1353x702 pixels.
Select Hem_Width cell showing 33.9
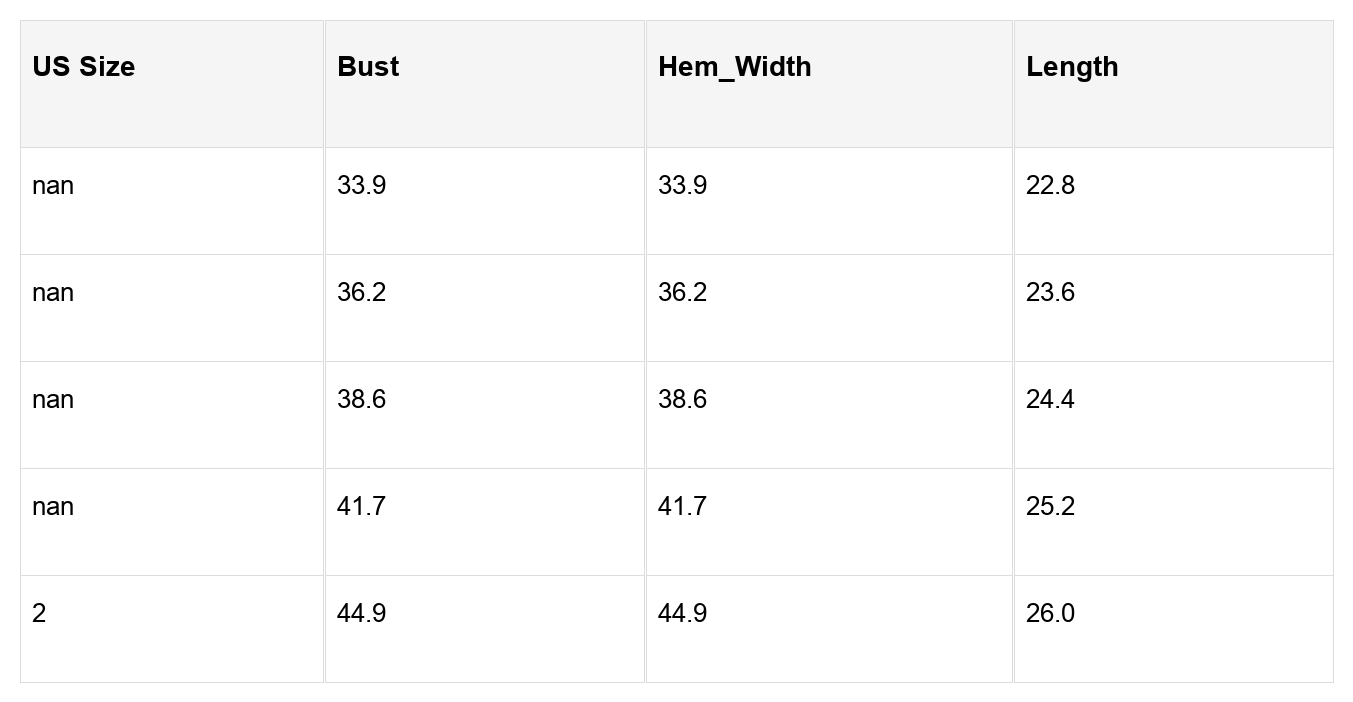tap(829, 201)
